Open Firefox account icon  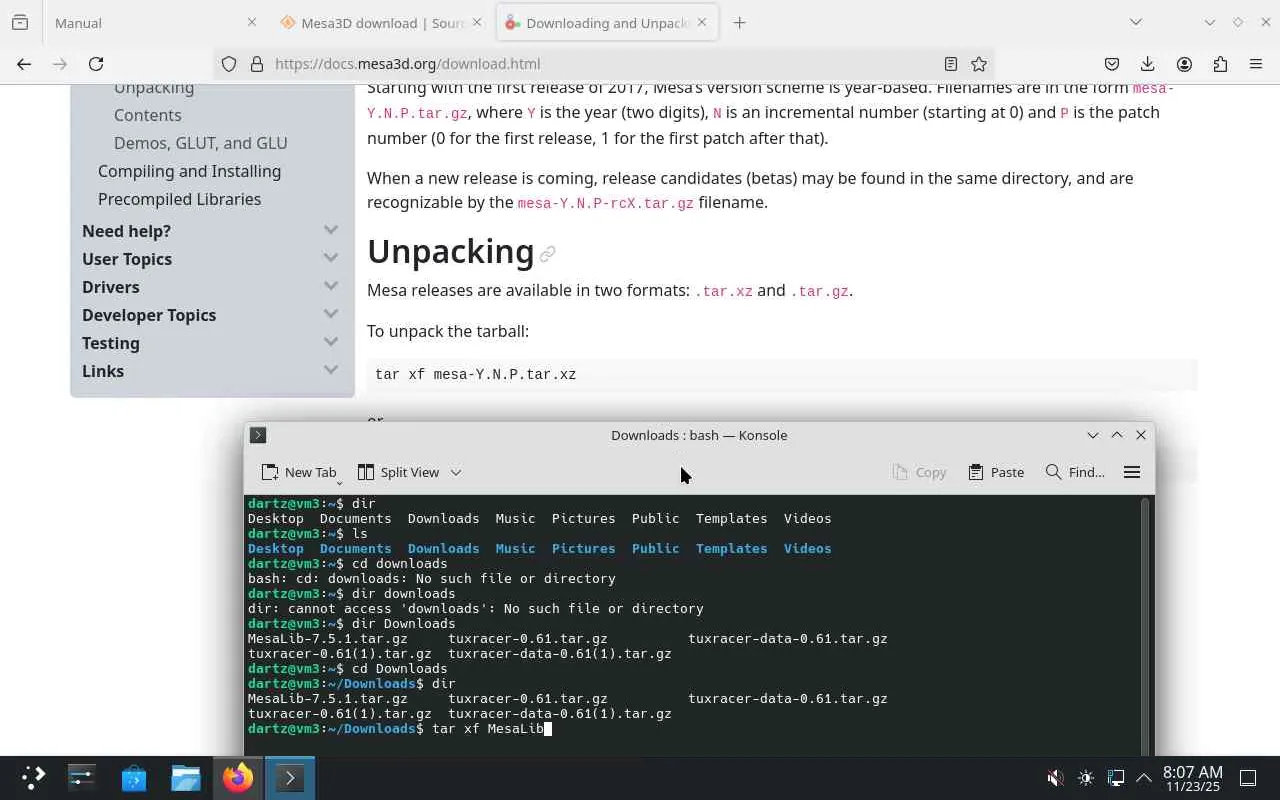click(1184, 64)
